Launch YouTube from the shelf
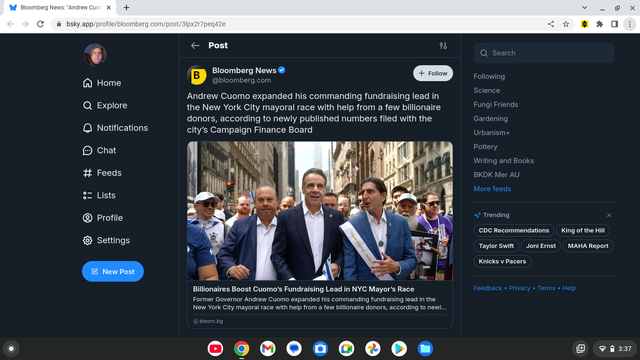The image size is (640, 360). point(215,349)
